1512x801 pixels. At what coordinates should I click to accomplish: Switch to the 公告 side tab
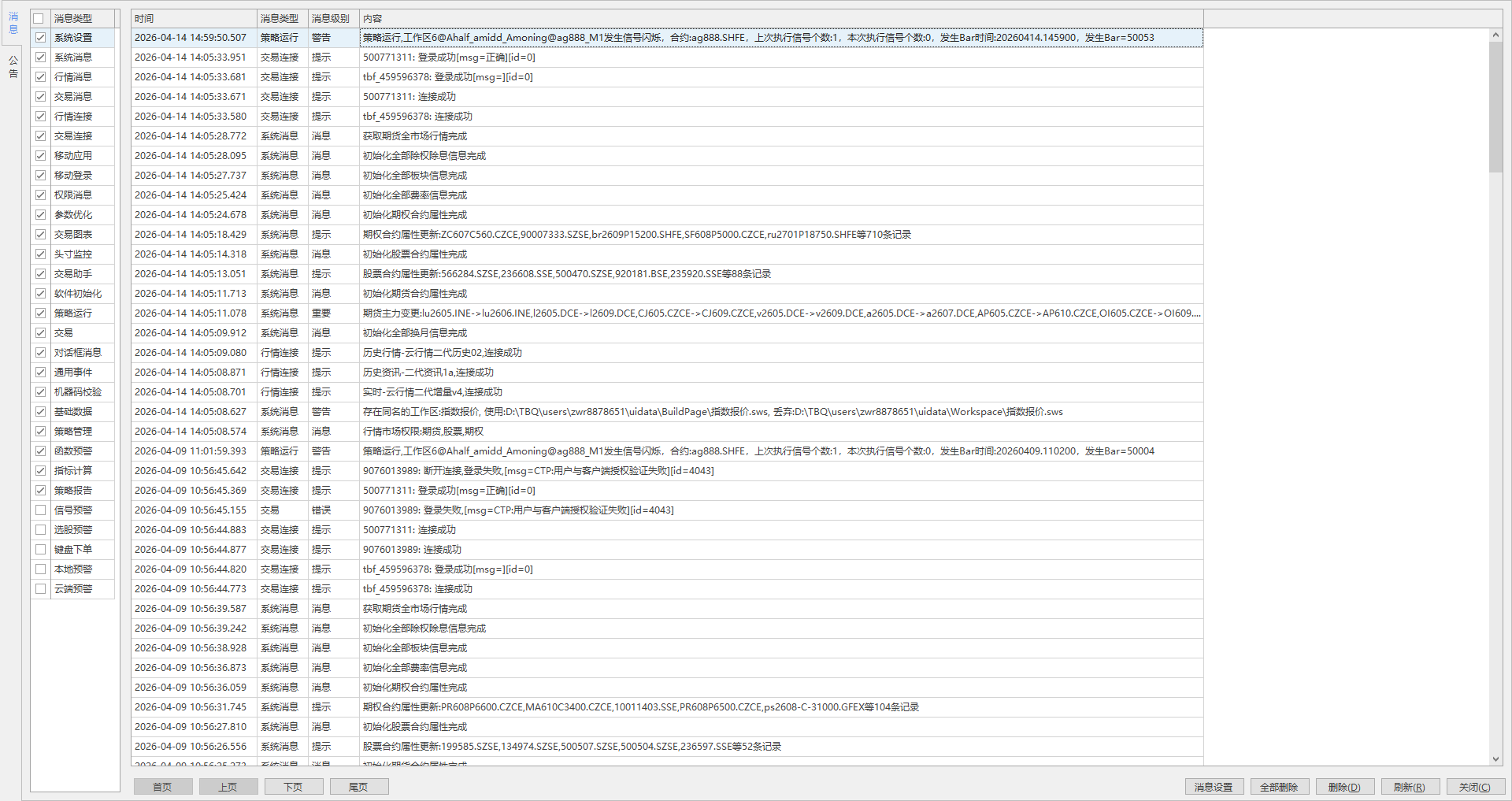pyautogui.click(x=13, y=67)
